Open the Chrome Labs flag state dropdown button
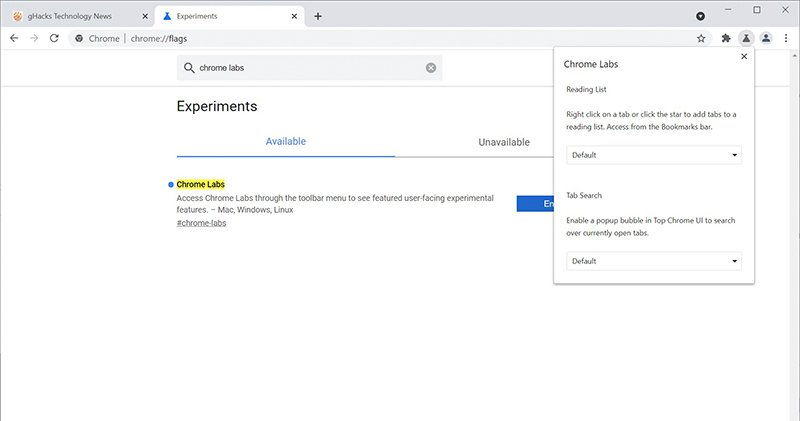The width and height of the screenshot is (800, 421). [x=535, y=204]
